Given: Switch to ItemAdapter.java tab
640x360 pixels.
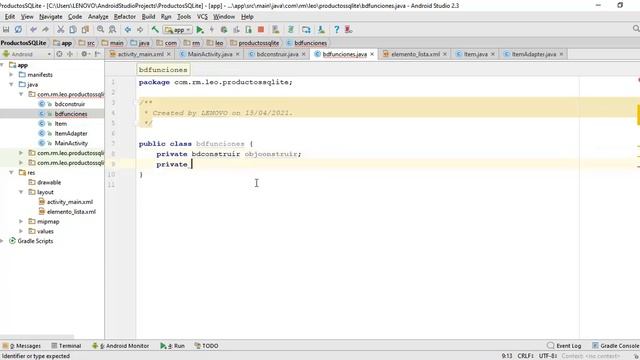Looking at the screenshot, I should pyautogui.click(x=533, y=54).
